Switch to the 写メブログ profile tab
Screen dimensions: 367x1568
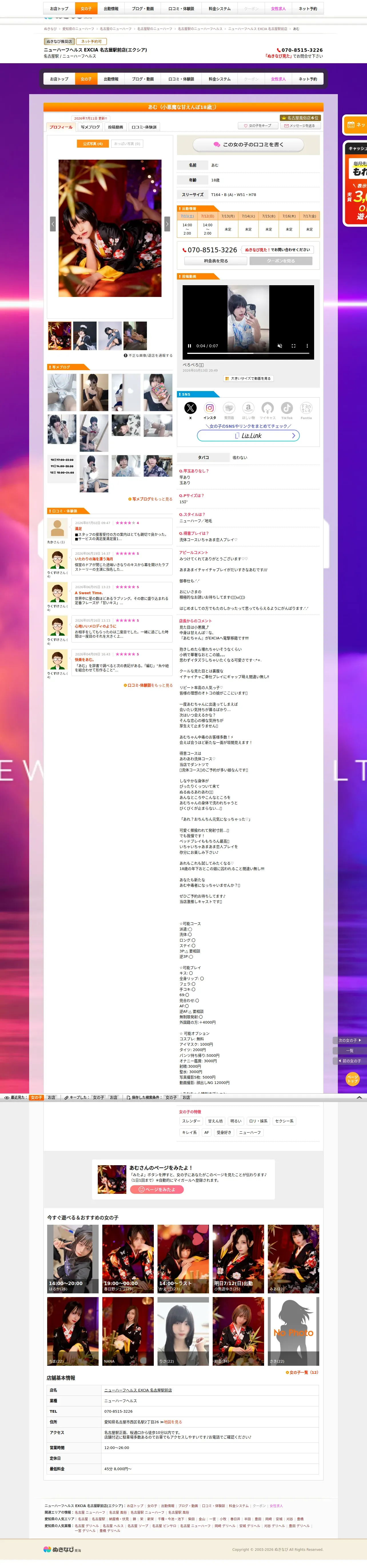(90, 127)
